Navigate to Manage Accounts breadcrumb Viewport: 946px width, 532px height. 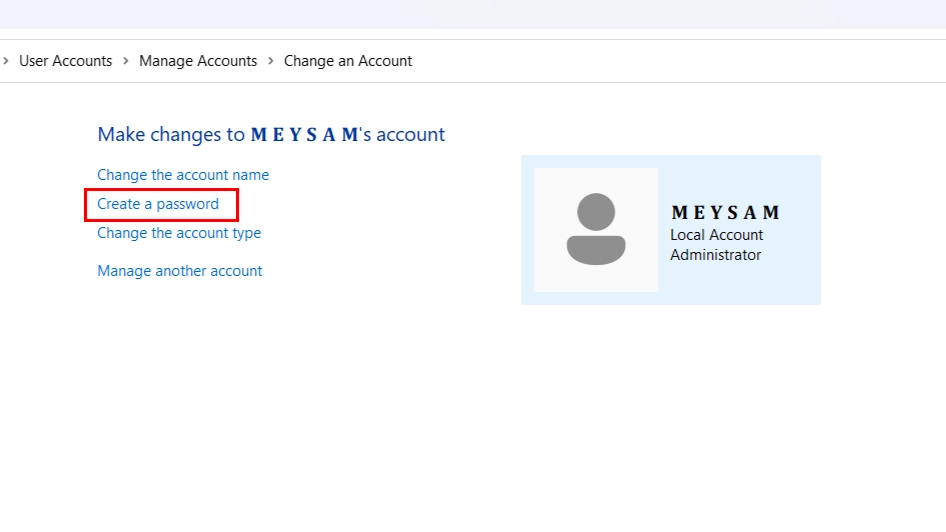click(198, 61)
